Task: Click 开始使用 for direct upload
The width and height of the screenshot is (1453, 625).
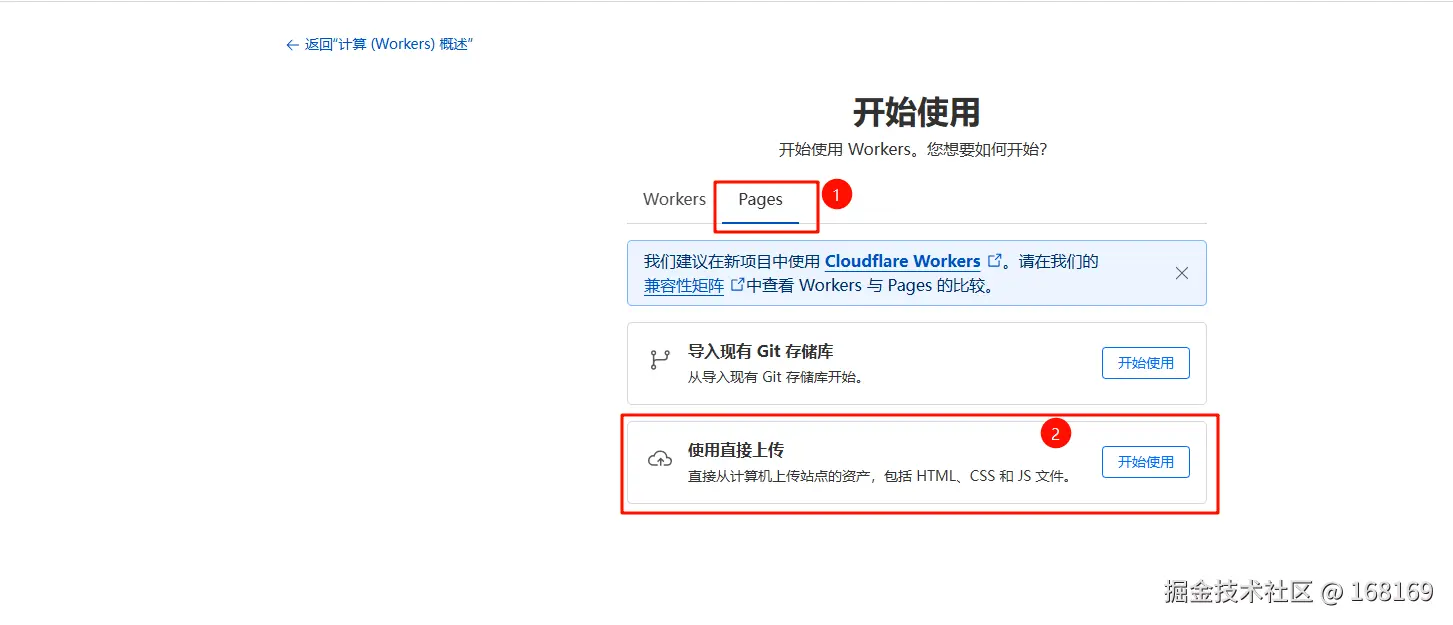Action: tap(1146, 462)
